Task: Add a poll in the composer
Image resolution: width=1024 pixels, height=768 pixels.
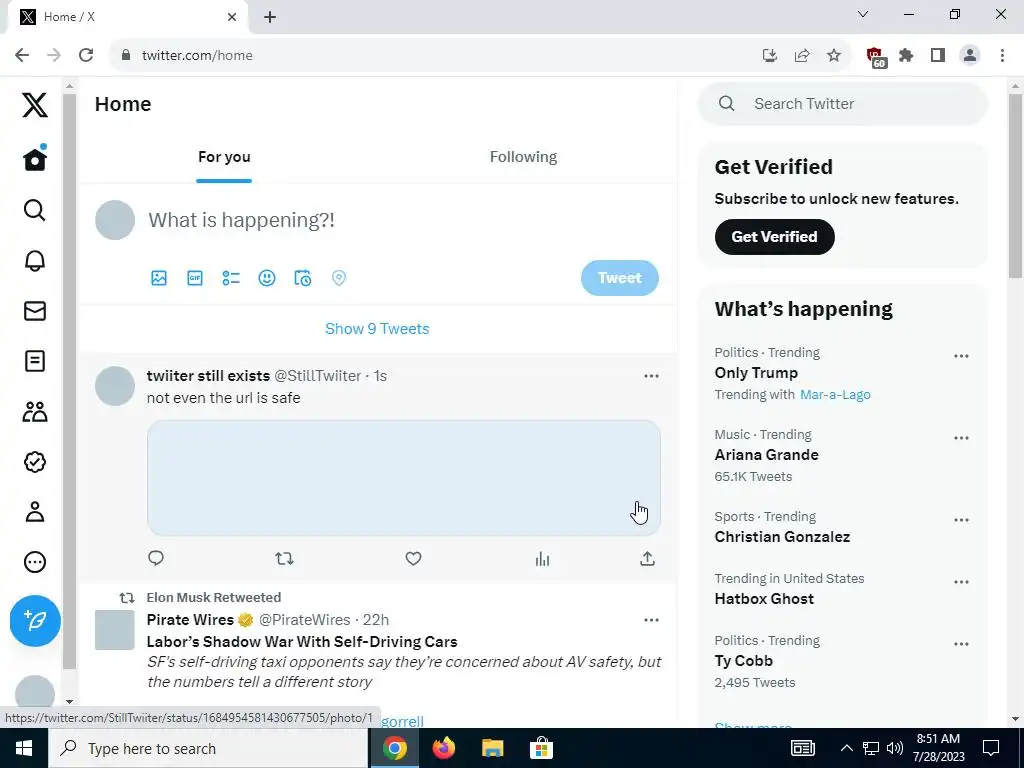Action: [x=231, y=278]
